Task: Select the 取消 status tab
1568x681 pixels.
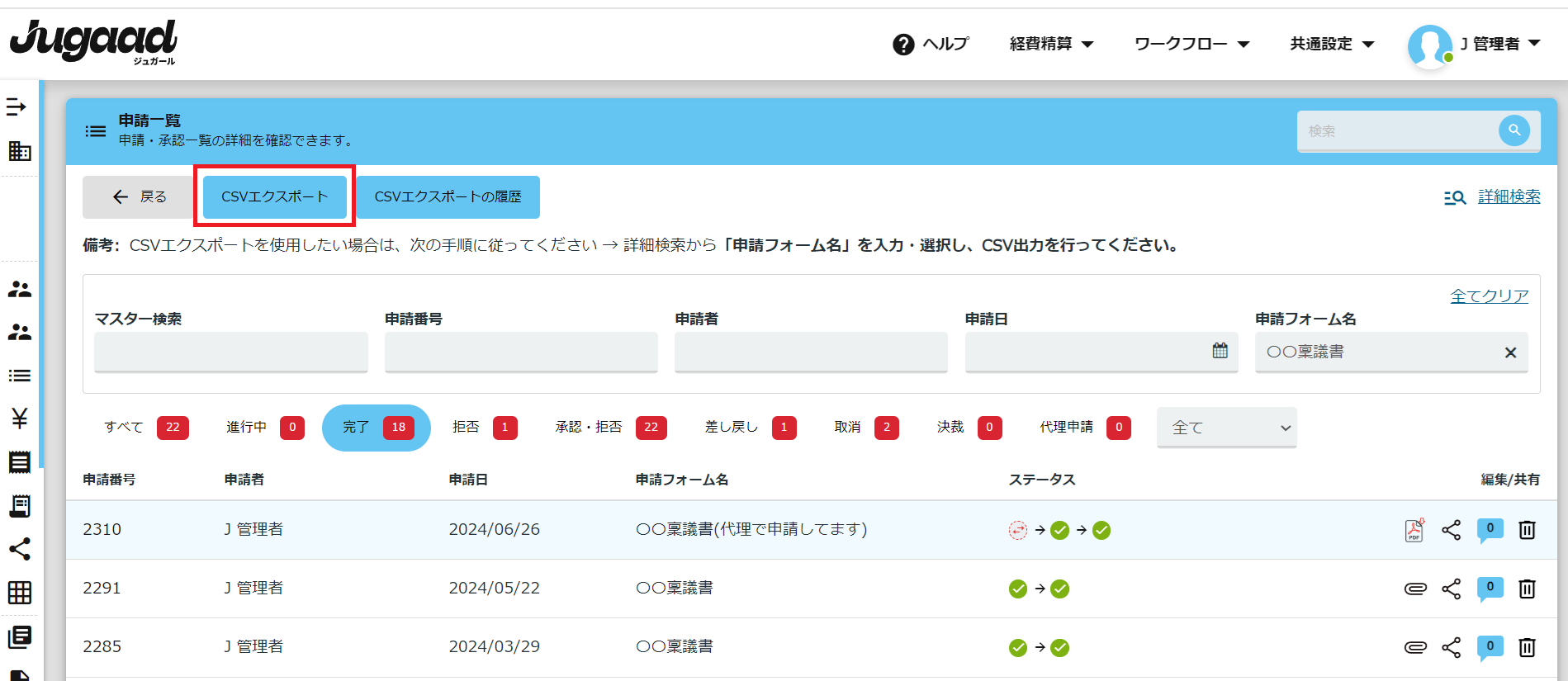Action: 866,427
